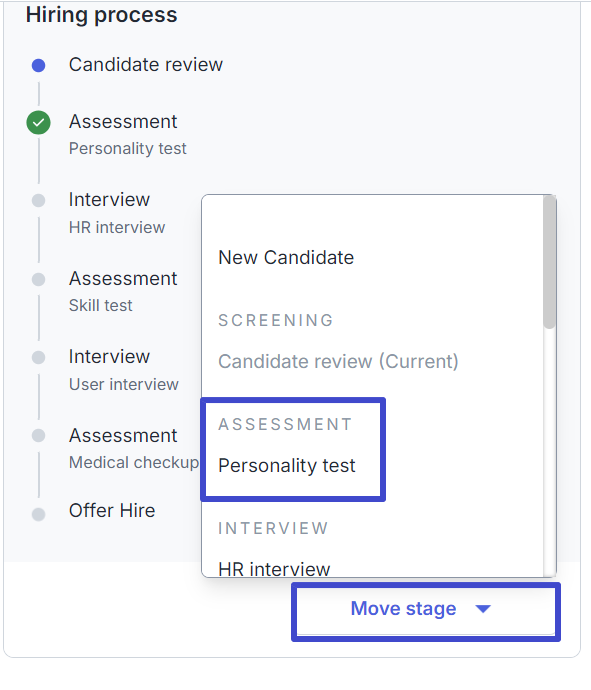Image resolution: width=591 pixels, height=690 pixels.
Task: Click the gray dot beside Medical checkup
Action: pos(39,435)
